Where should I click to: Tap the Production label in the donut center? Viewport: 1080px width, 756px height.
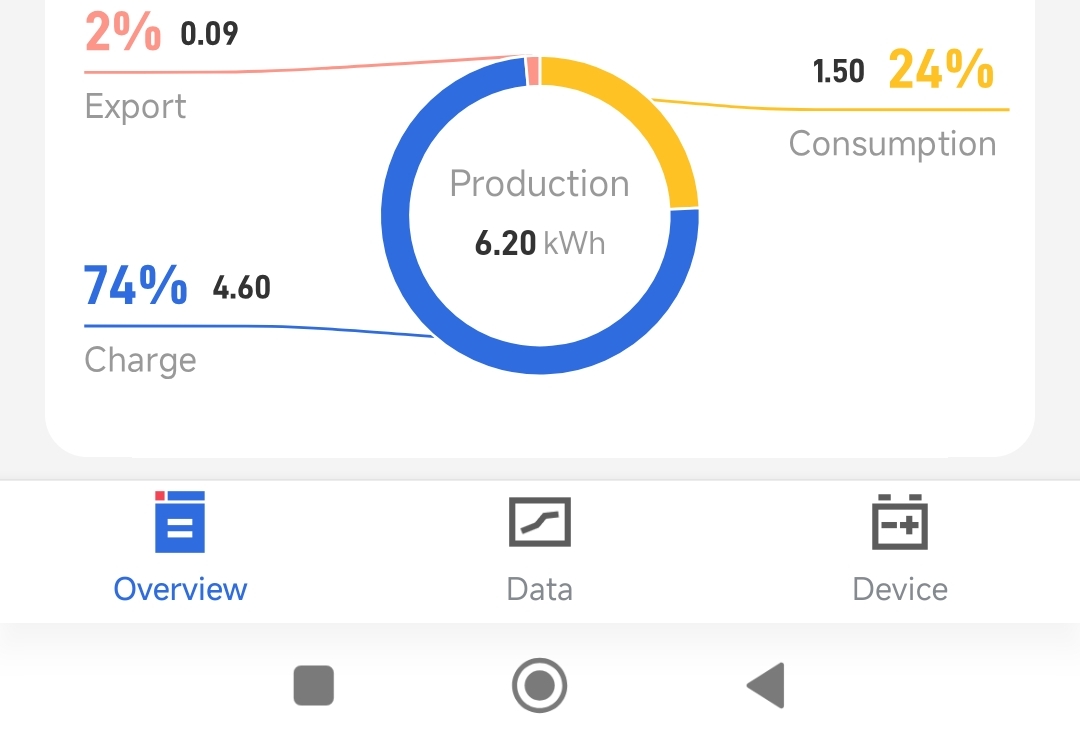pyautogui.click(x=539, y=184)
